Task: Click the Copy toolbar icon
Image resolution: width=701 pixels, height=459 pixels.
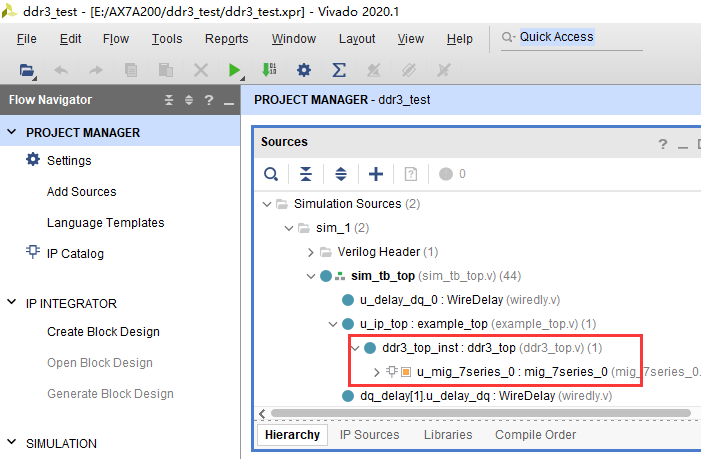Action: 131,70
